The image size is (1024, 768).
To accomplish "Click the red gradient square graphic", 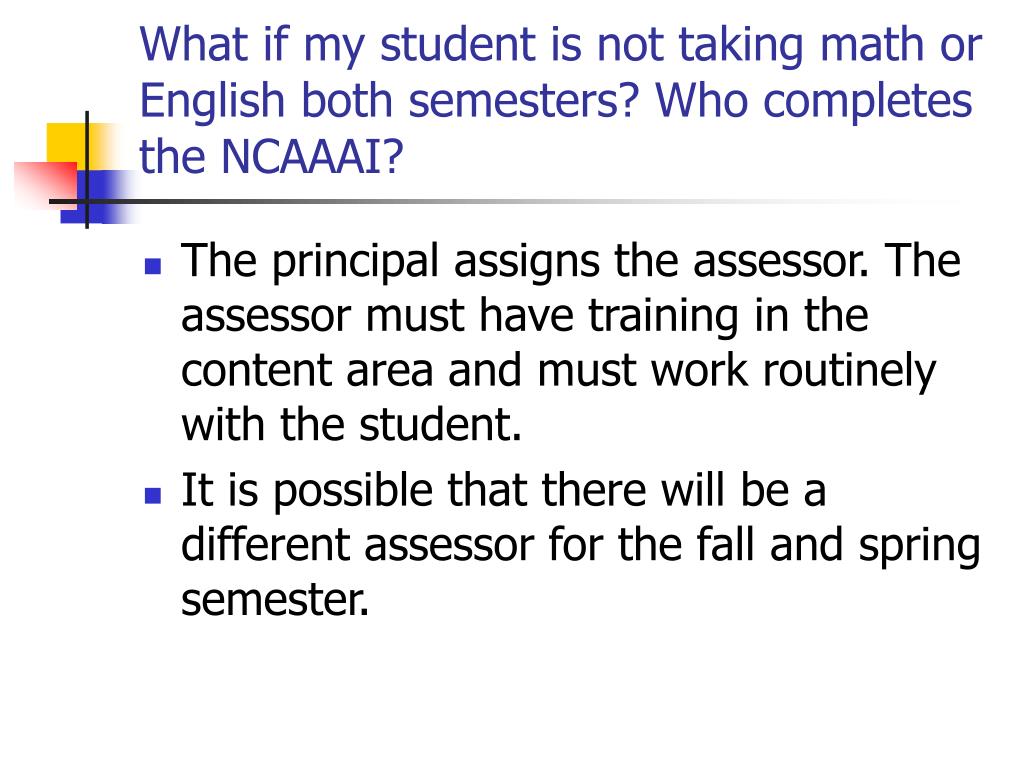I will click(46, 185).
